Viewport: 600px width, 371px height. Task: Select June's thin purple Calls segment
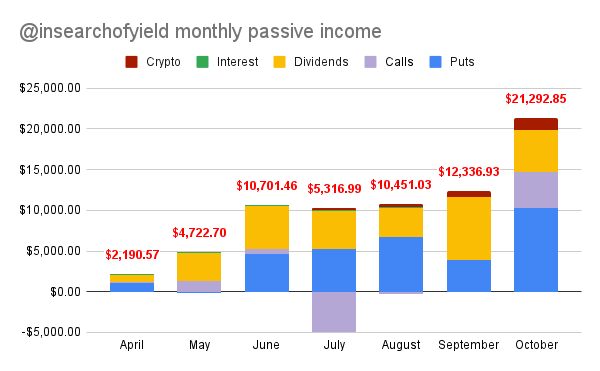pyautogui.click(x=267, y=252)
